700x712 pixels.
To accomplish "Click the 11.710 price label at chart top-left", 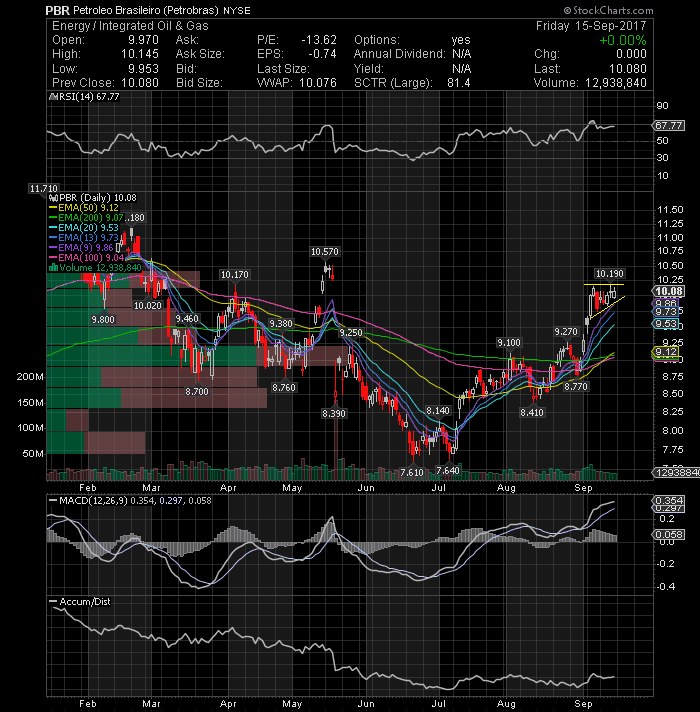I will click(44, 188).
